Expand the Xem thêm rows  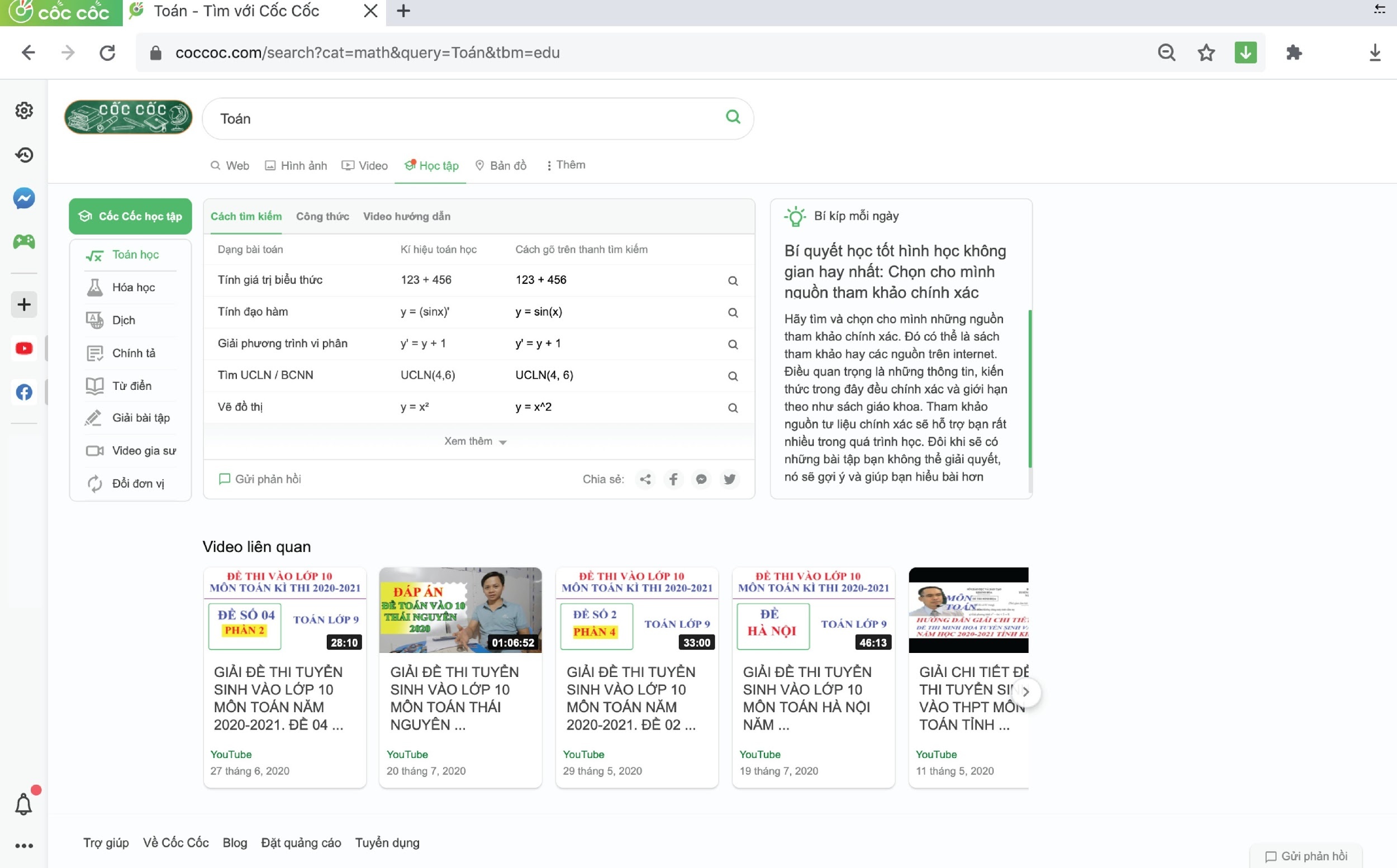pyautogui.click(x=475, y=441)
